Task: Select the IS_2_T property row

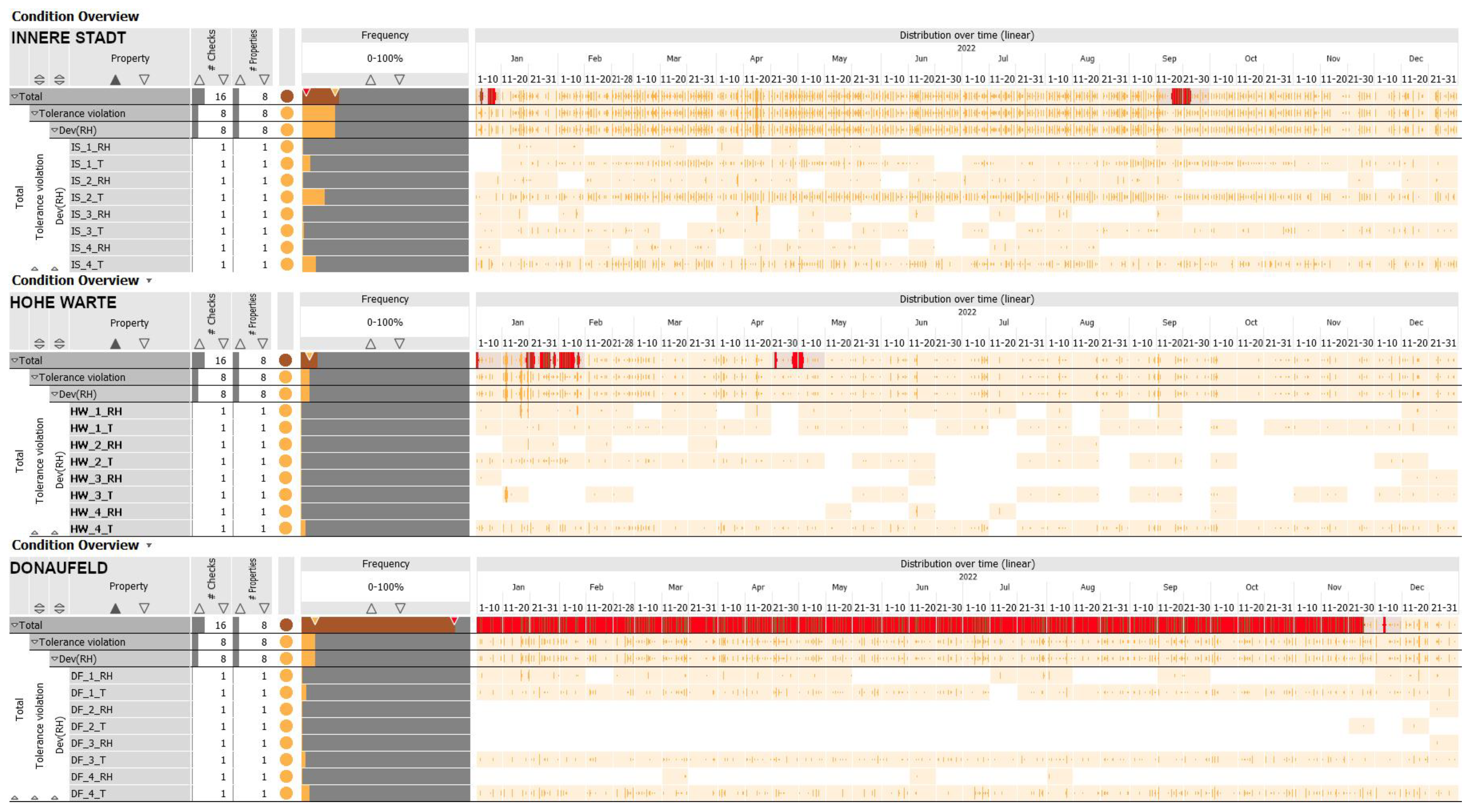Action: point(87,197)
